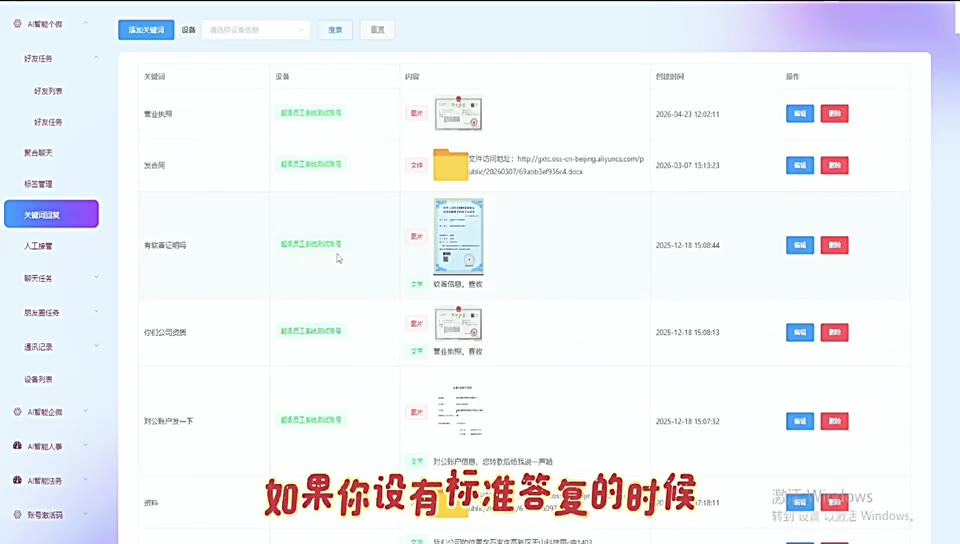Open the software copyright certificate thumbnail
960x544 pixels.
tap(458, 236)
